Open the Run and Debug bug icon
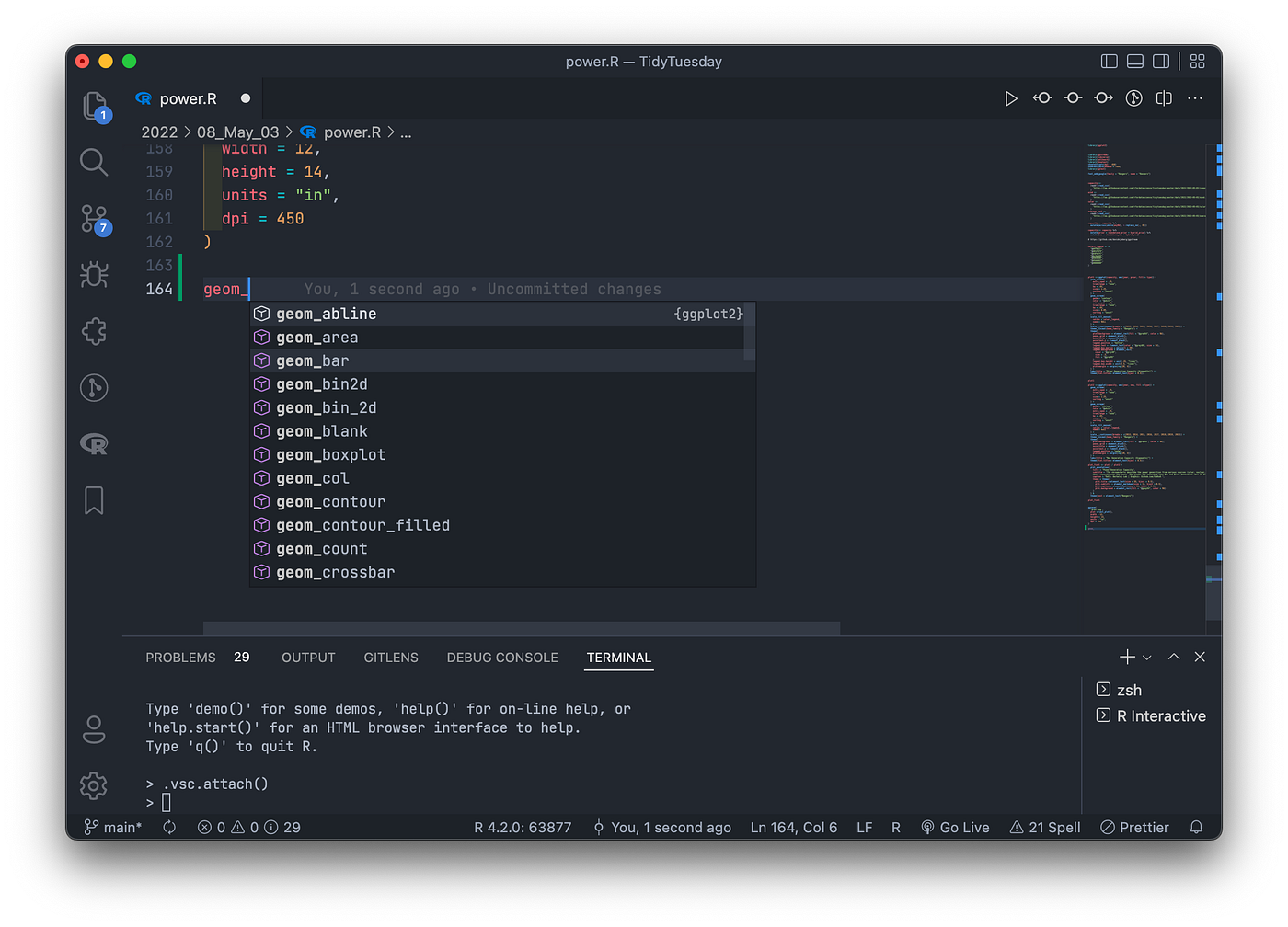This screenshot has height=927, width=1288. click(x=94, y=275)
